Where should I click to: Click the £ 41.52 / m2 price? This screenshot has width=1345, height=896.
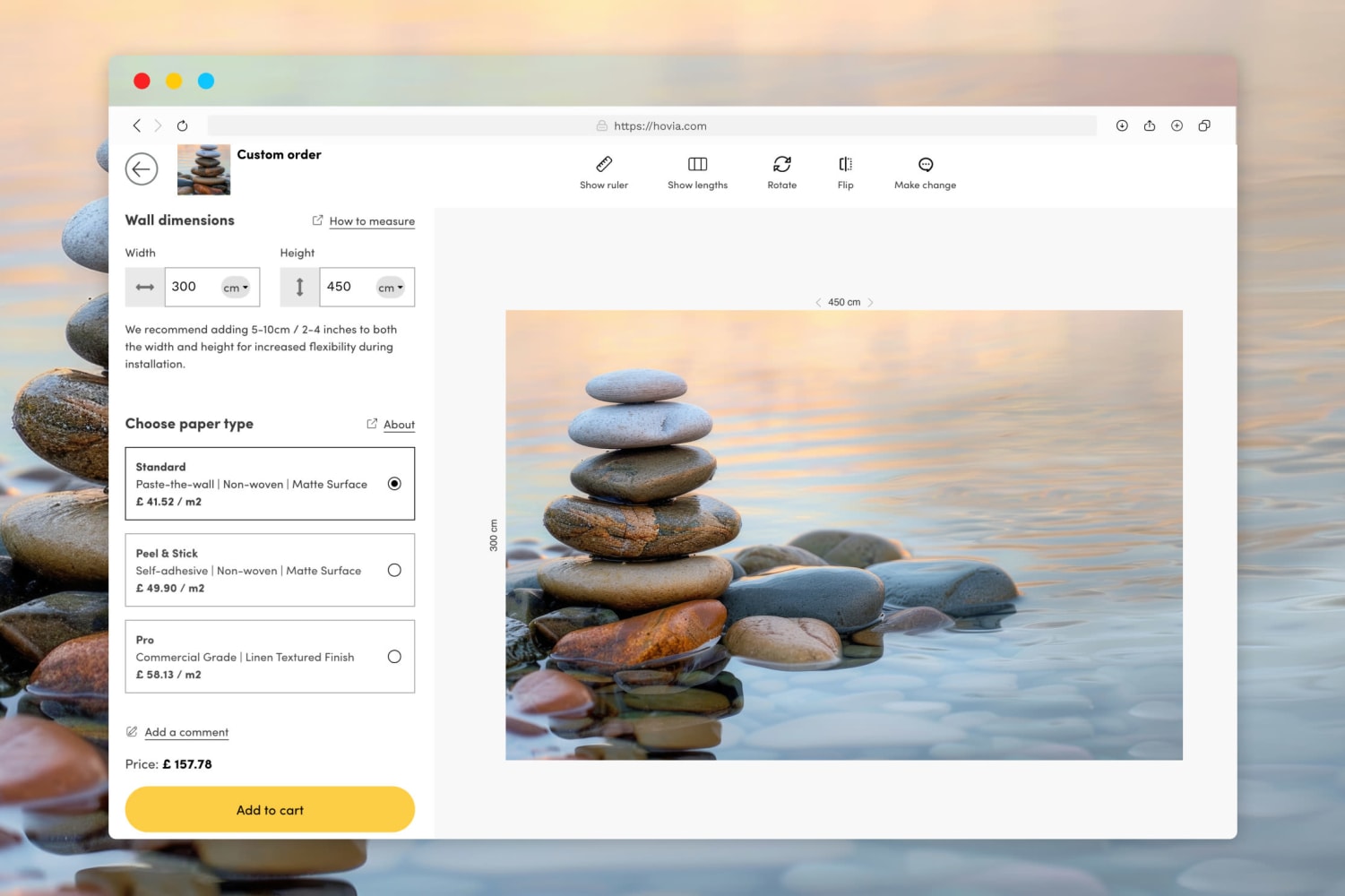pyautogui.click(x=168, y=502)
